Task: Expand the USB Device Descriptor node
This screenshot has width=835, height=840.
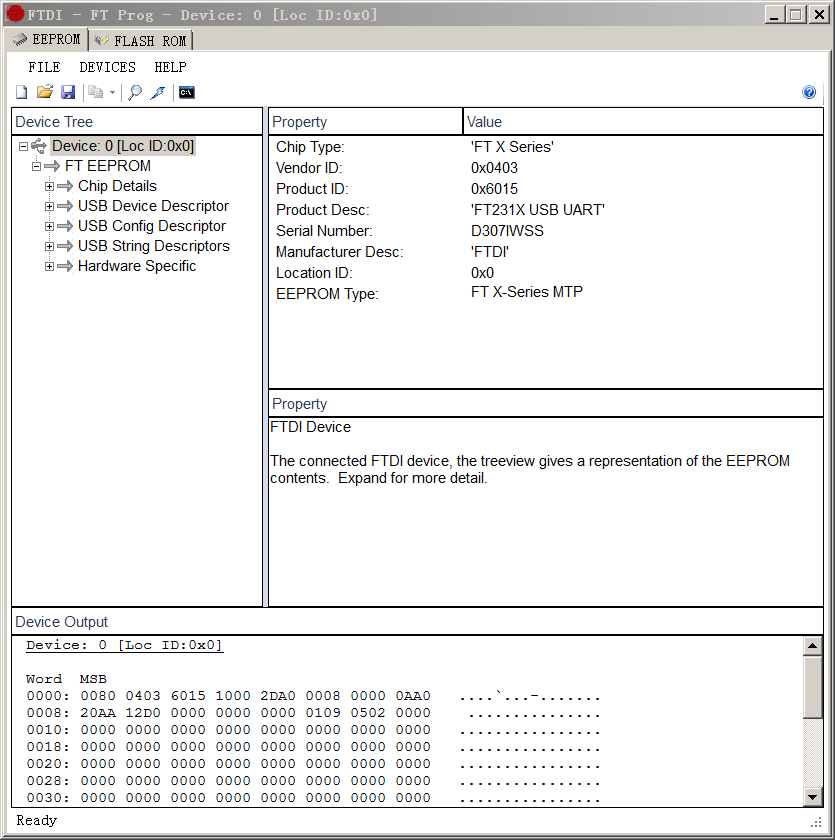Action: click(x=49, y=206)
